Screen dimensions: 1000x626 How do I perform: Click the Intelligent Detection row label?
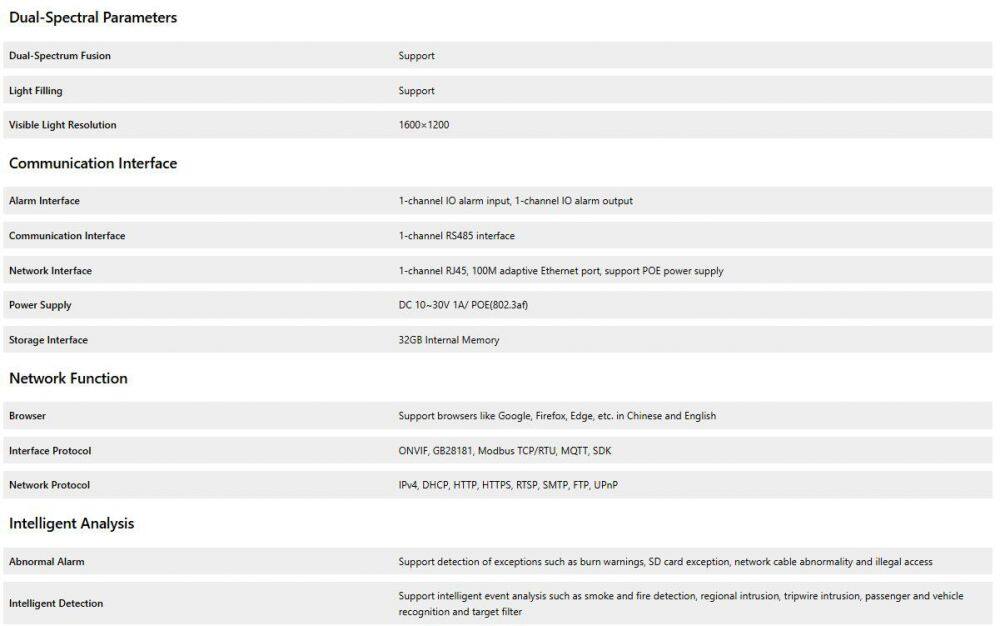pyautogui.click(x=56, y=603)
